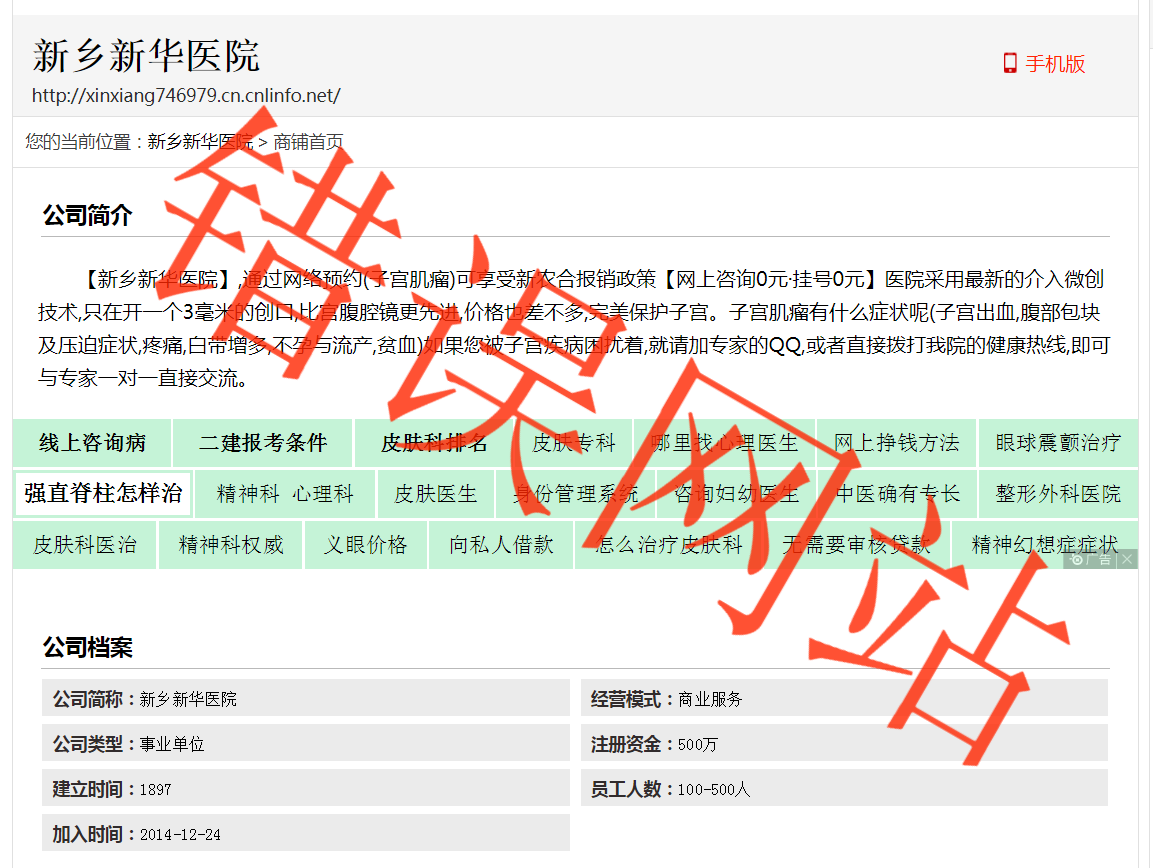1153x868 pixels.
Task: Open the 眼球震颤治疗 ad tile
Action: [1058, 443]
